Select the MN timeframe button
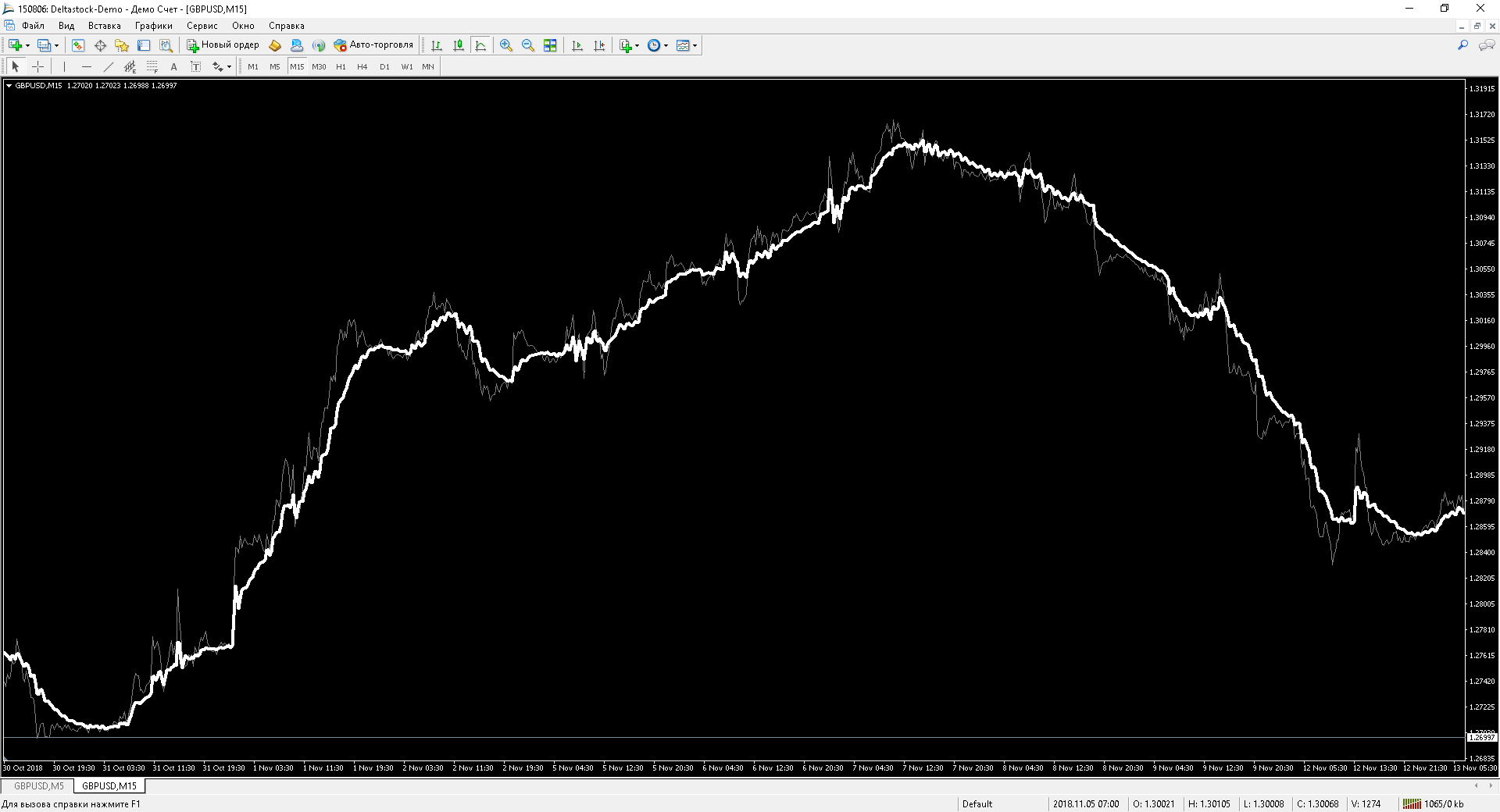This screenshot has height=812, width=1500. [428, 66]
